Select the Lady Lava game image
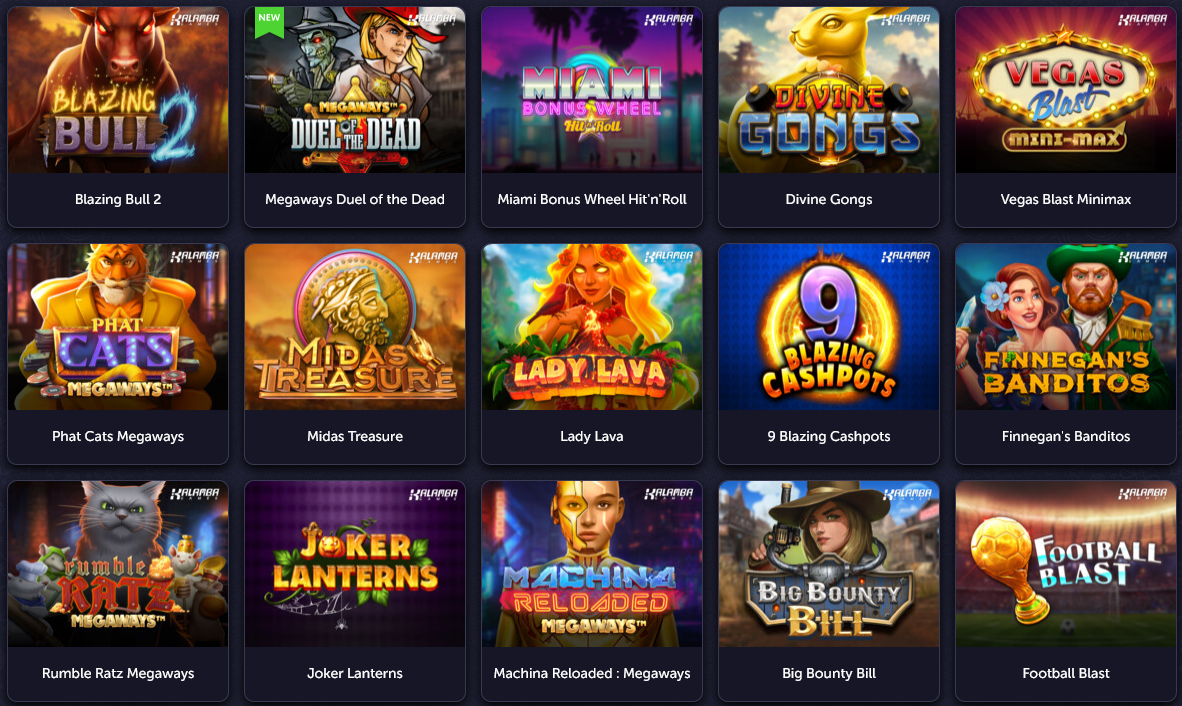Viewport: 1182px width, 706px height. click(592, 327)
